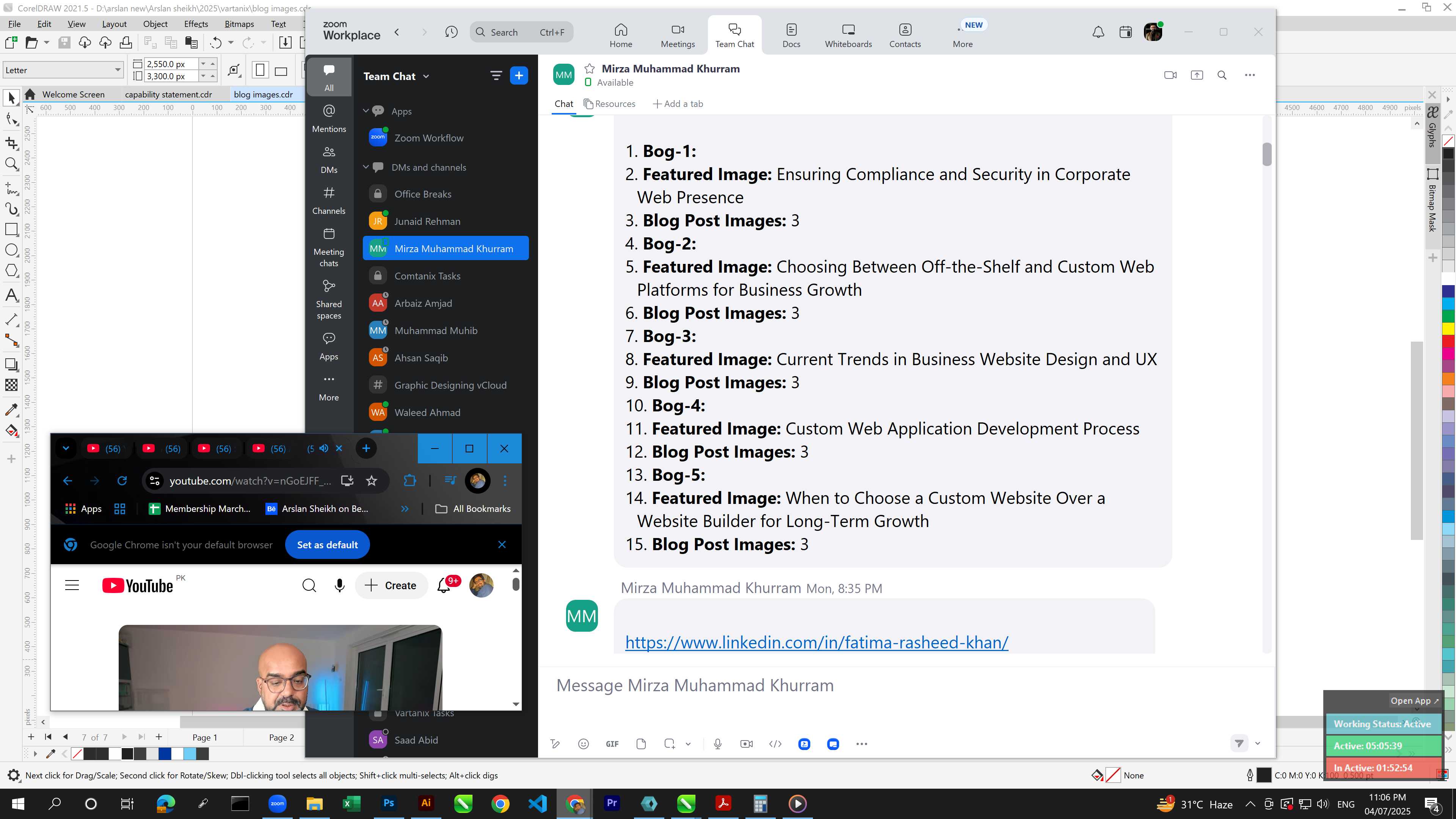Screen dimensions: 1456x819
Task: Click YouTube search icon in Chrome
Action: pyautogui.click(x=309, y=585)
